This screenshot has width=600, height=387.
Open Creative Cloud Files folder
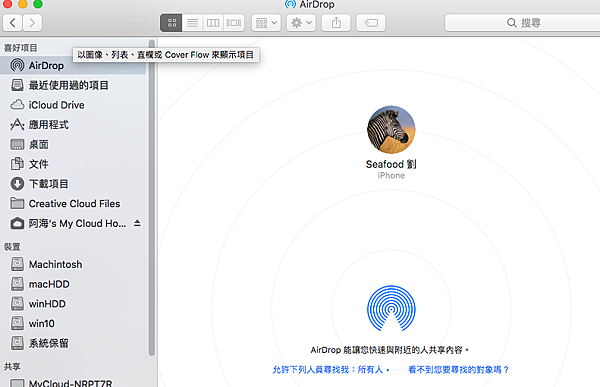coord(73,203)
